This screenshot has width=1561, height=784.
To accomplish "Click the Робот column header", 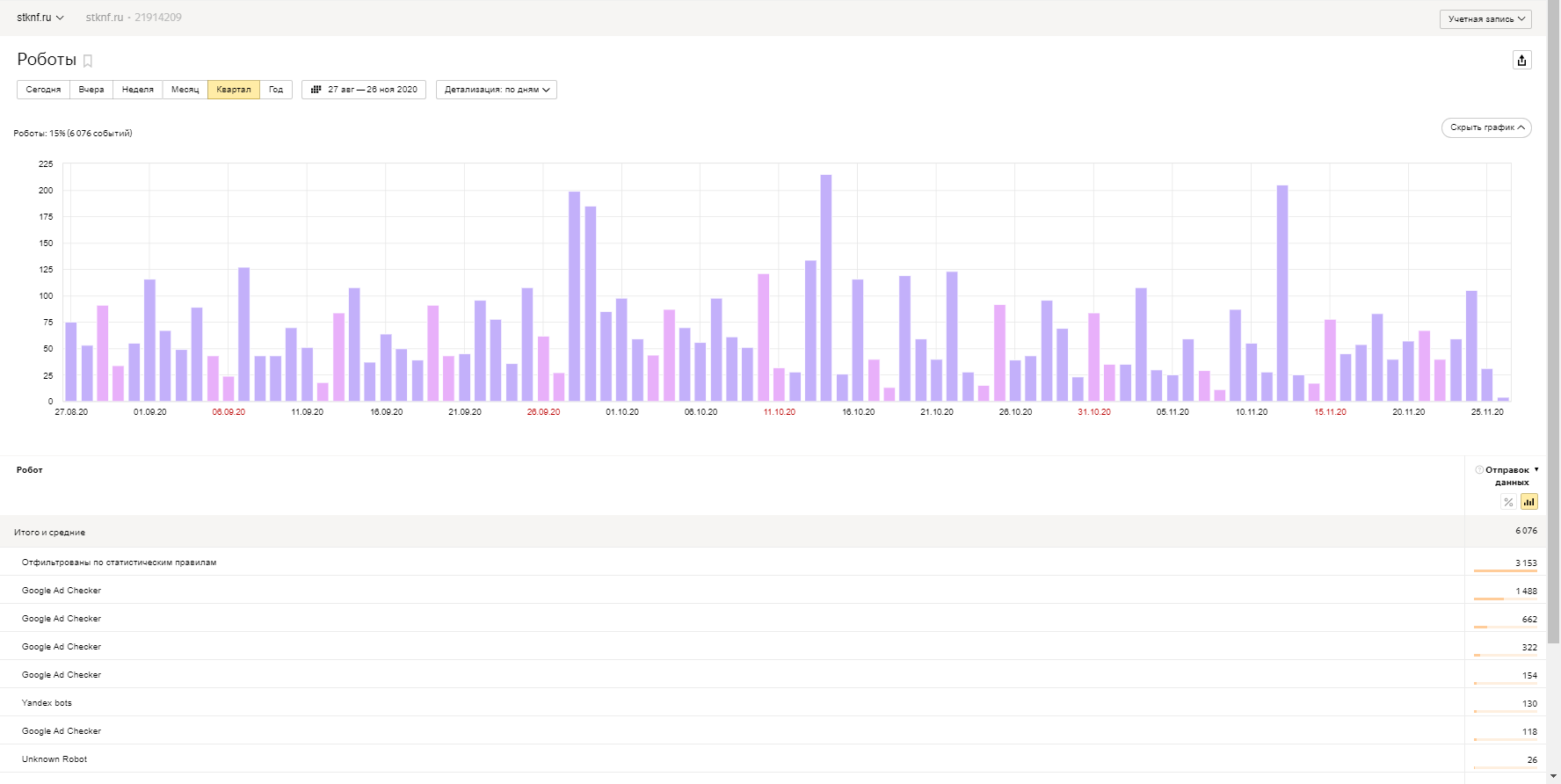I will 30,470.
